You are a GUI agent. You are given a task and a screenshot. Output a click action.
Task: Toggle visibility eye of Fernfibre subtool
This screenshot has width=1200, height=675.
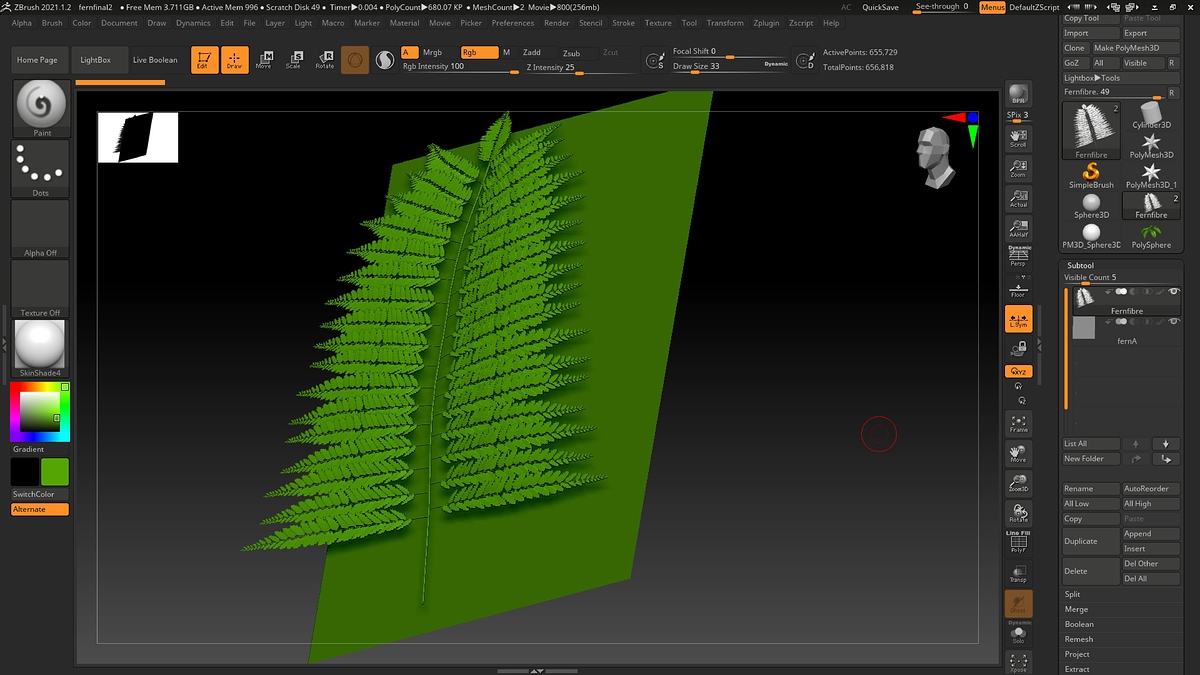click(x=1174, y=292)
